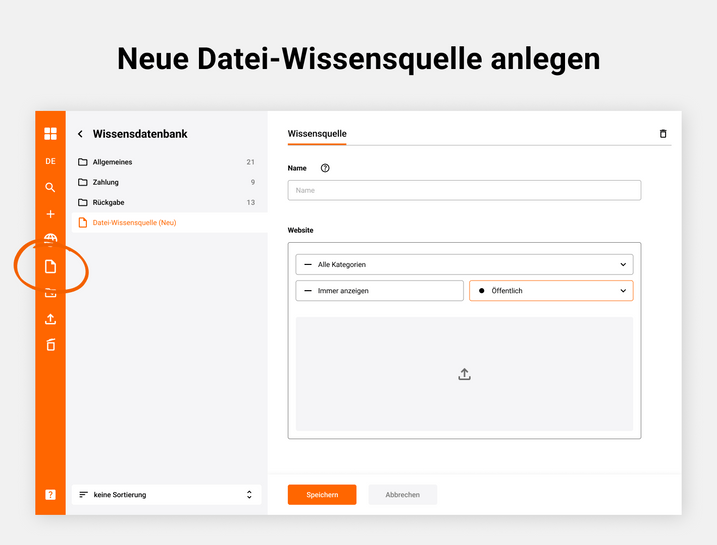
Task: Click the Wissensdatenbank heading
Action: [140, 134]
